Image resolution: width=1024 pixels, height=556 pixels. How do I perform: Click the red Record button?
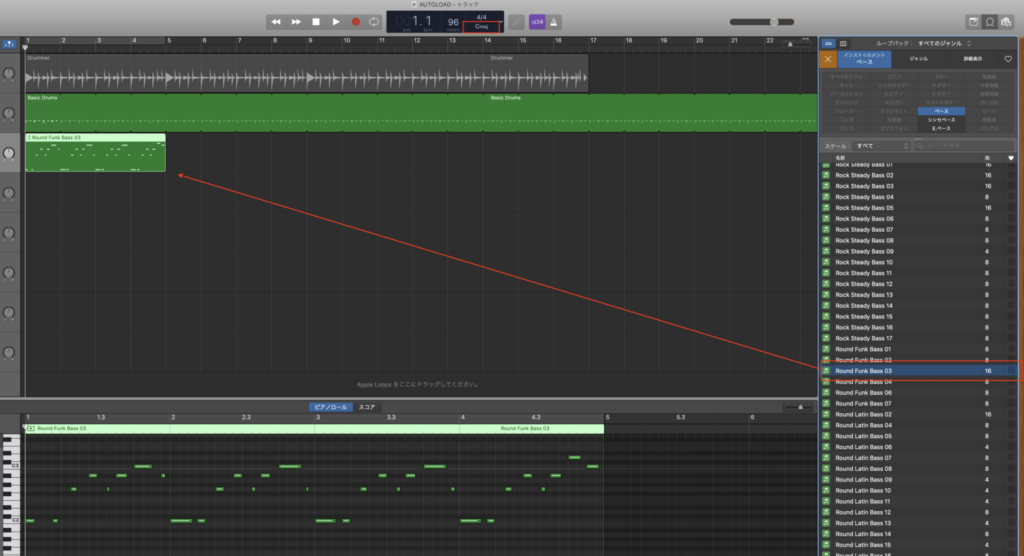point(355,21)
